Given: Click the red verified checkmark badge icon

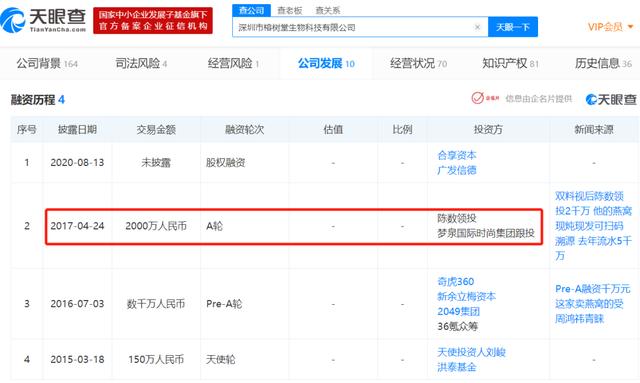Looking at the screenshot, I should pos(478,98).
